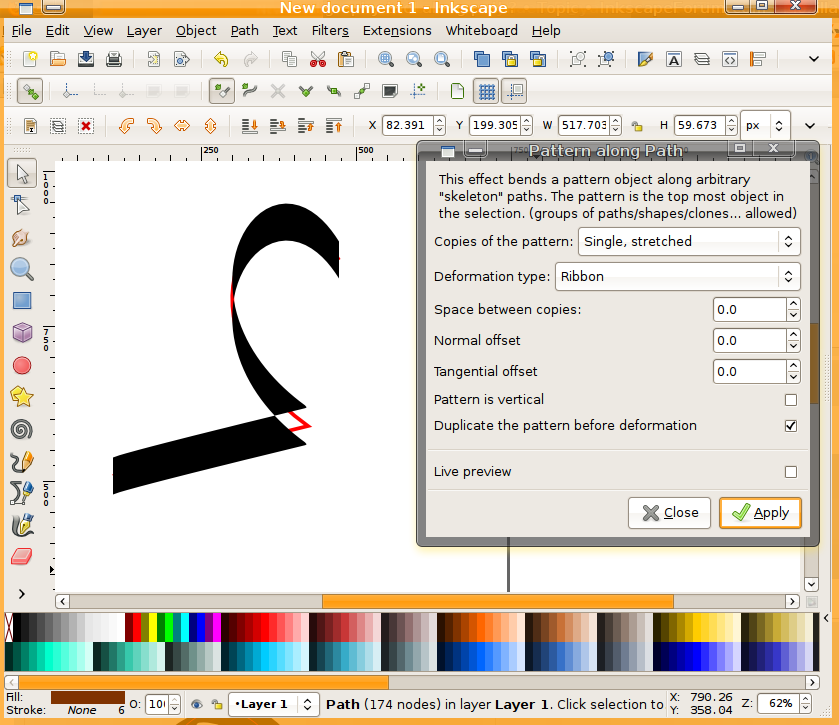
Task: Pick the Rectangle tool
Action: click(22, 301)
